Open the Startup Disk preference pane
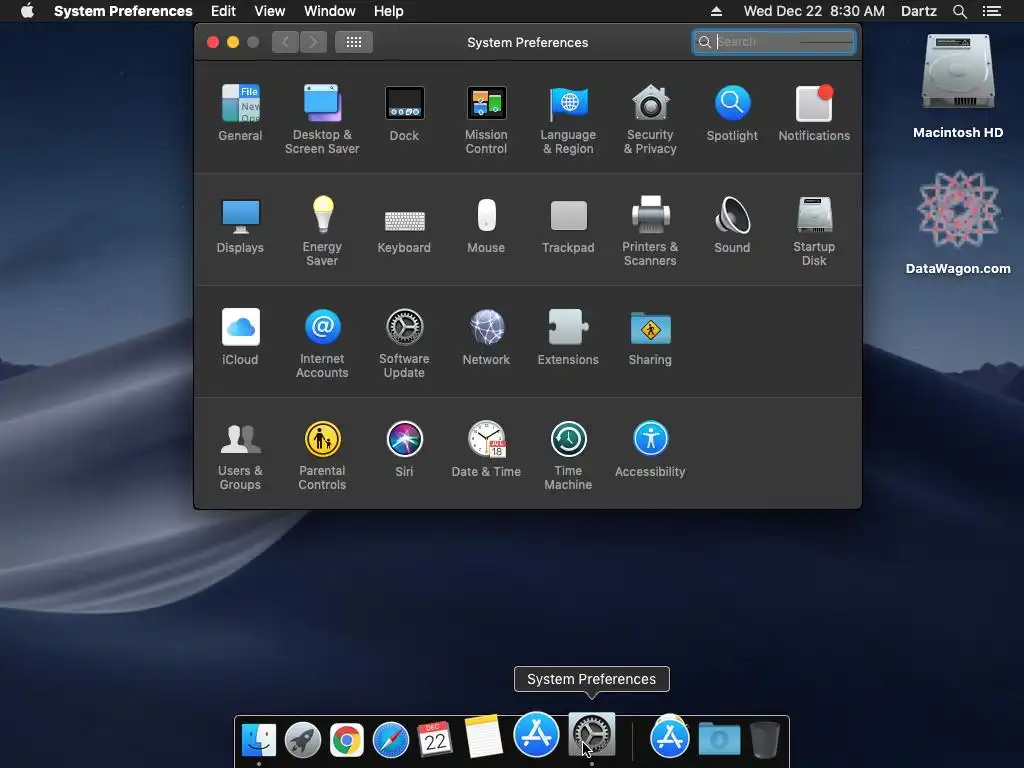1024x768 pixels. coord(814,231)
